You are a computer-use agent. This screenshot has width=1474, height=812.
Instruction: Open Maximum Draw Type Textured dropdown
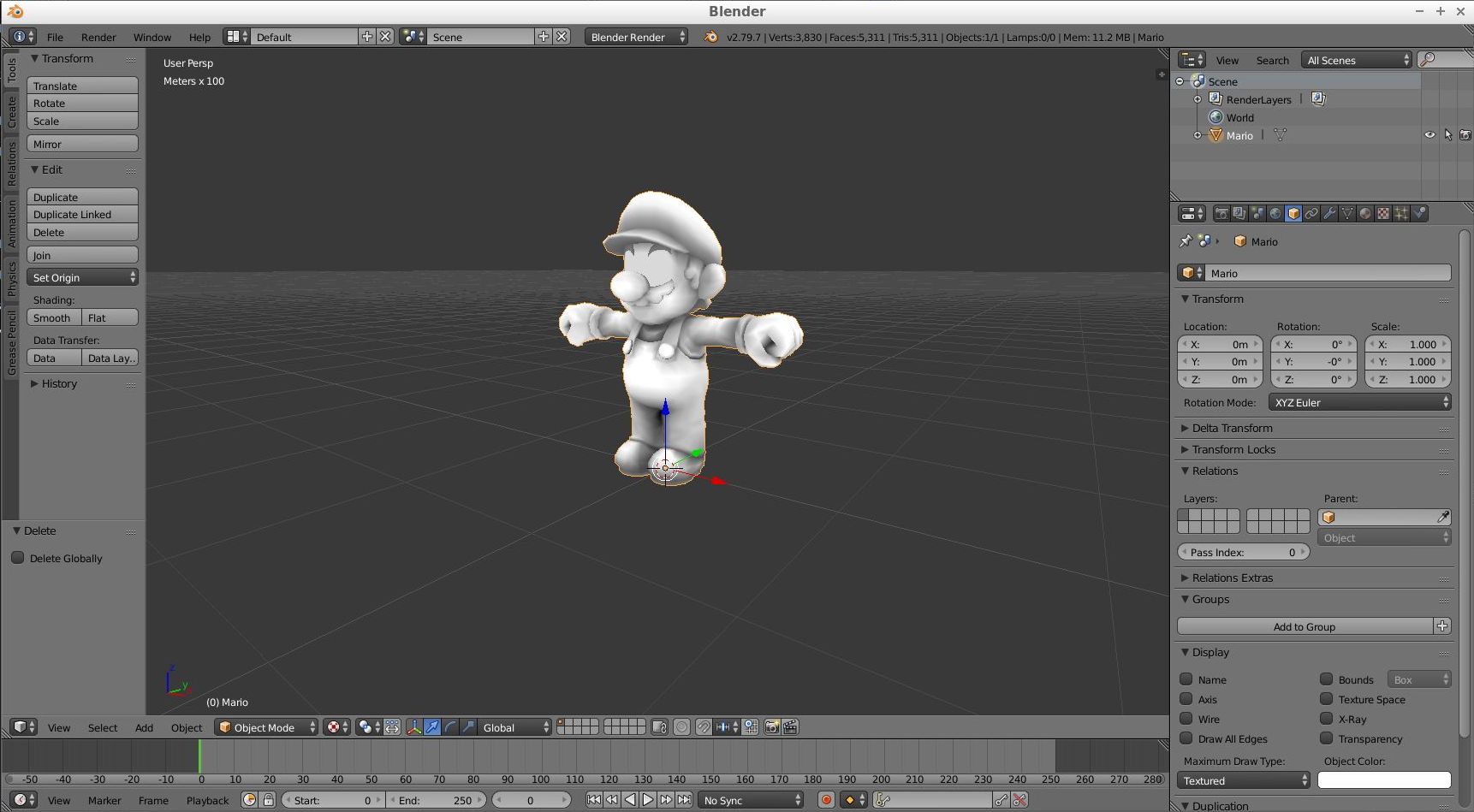tap(1244, 780)
